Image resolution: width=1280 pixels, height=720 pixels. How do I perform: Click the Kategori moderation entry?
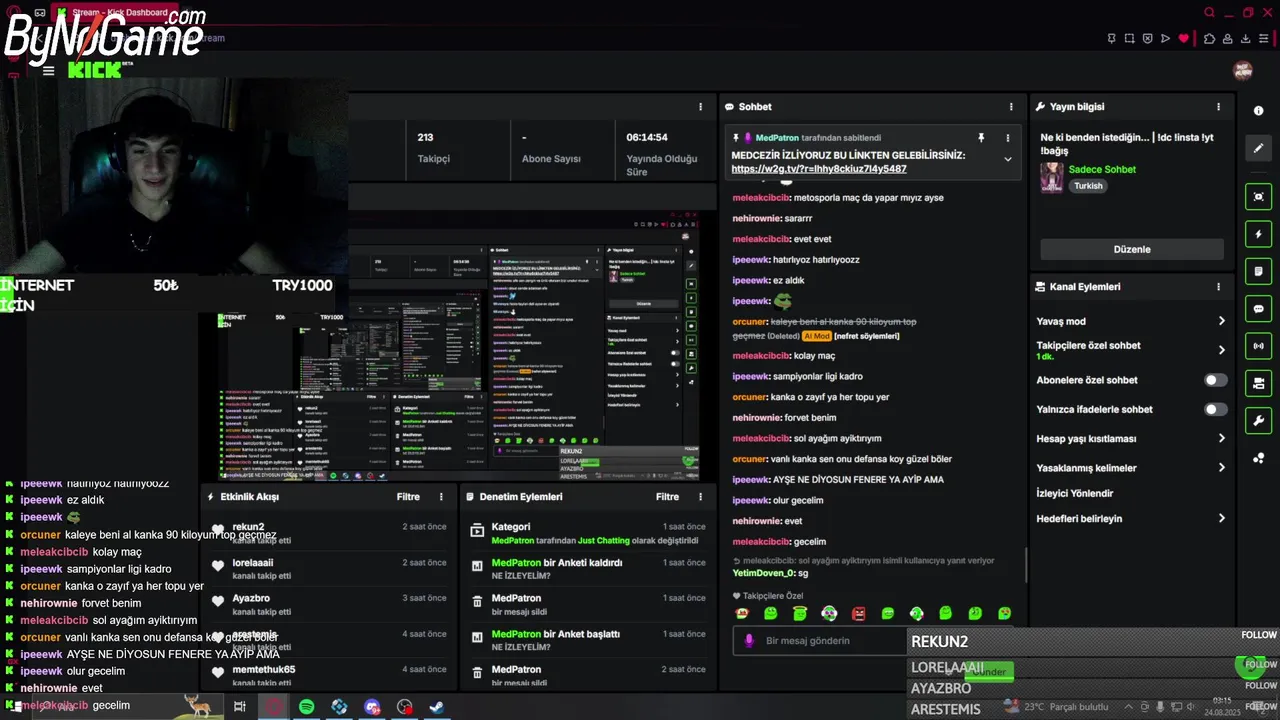[588, 533]
